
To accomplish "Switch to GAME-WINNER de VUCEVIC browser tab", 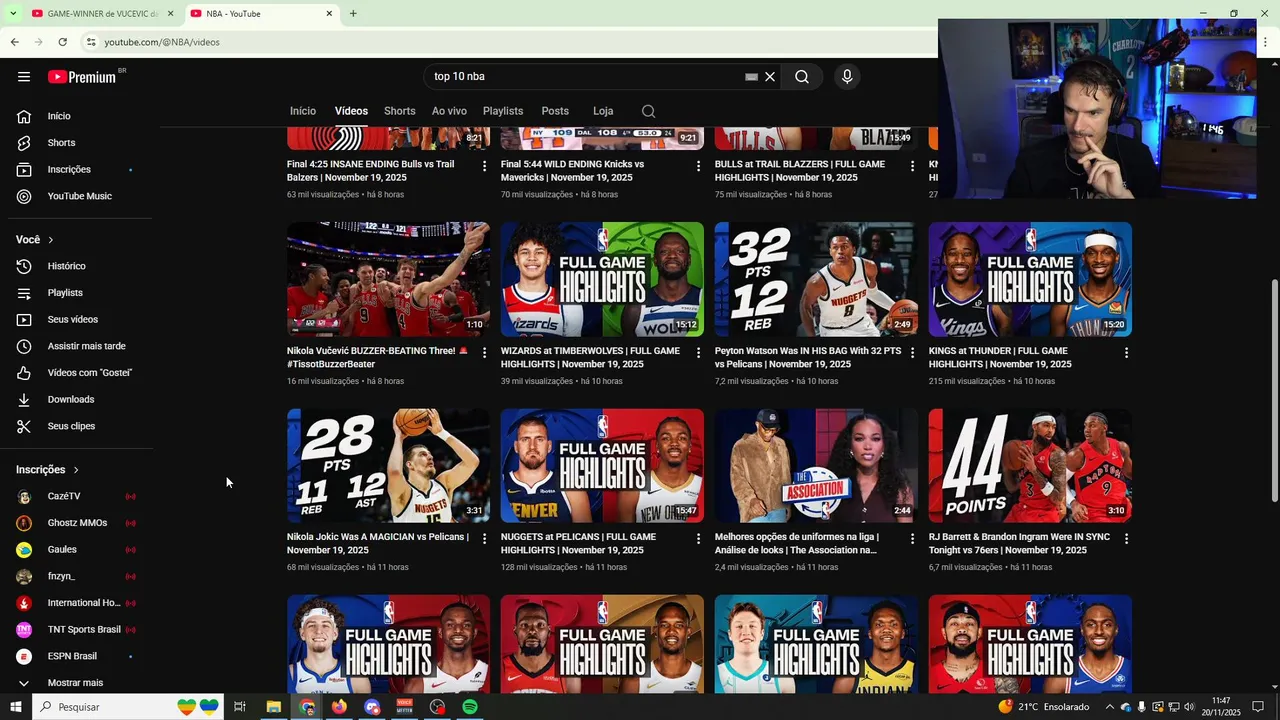I will (x=102, y=14).
